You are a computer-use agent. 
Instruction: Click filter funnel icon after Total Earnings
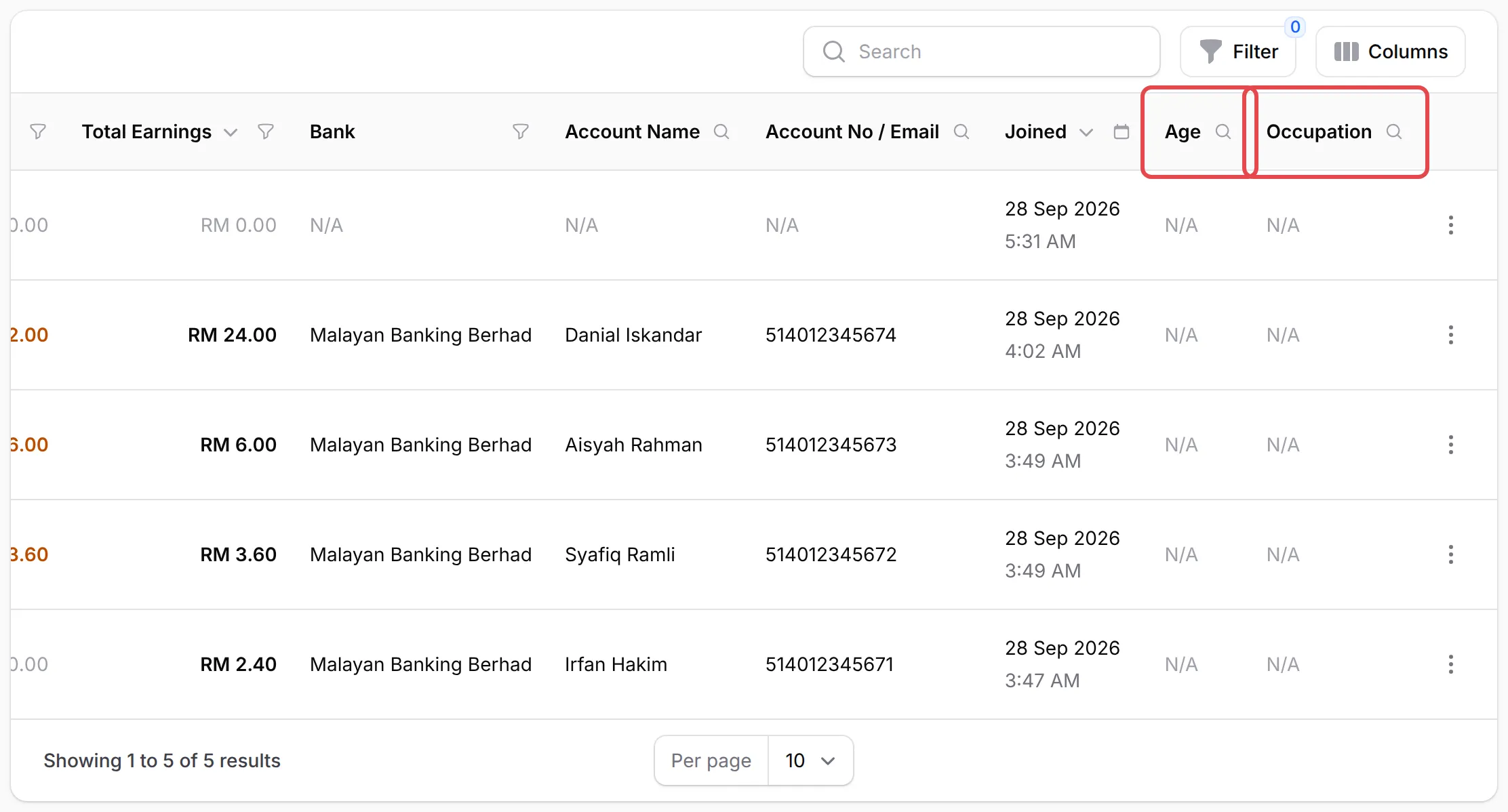coord(266,131)
